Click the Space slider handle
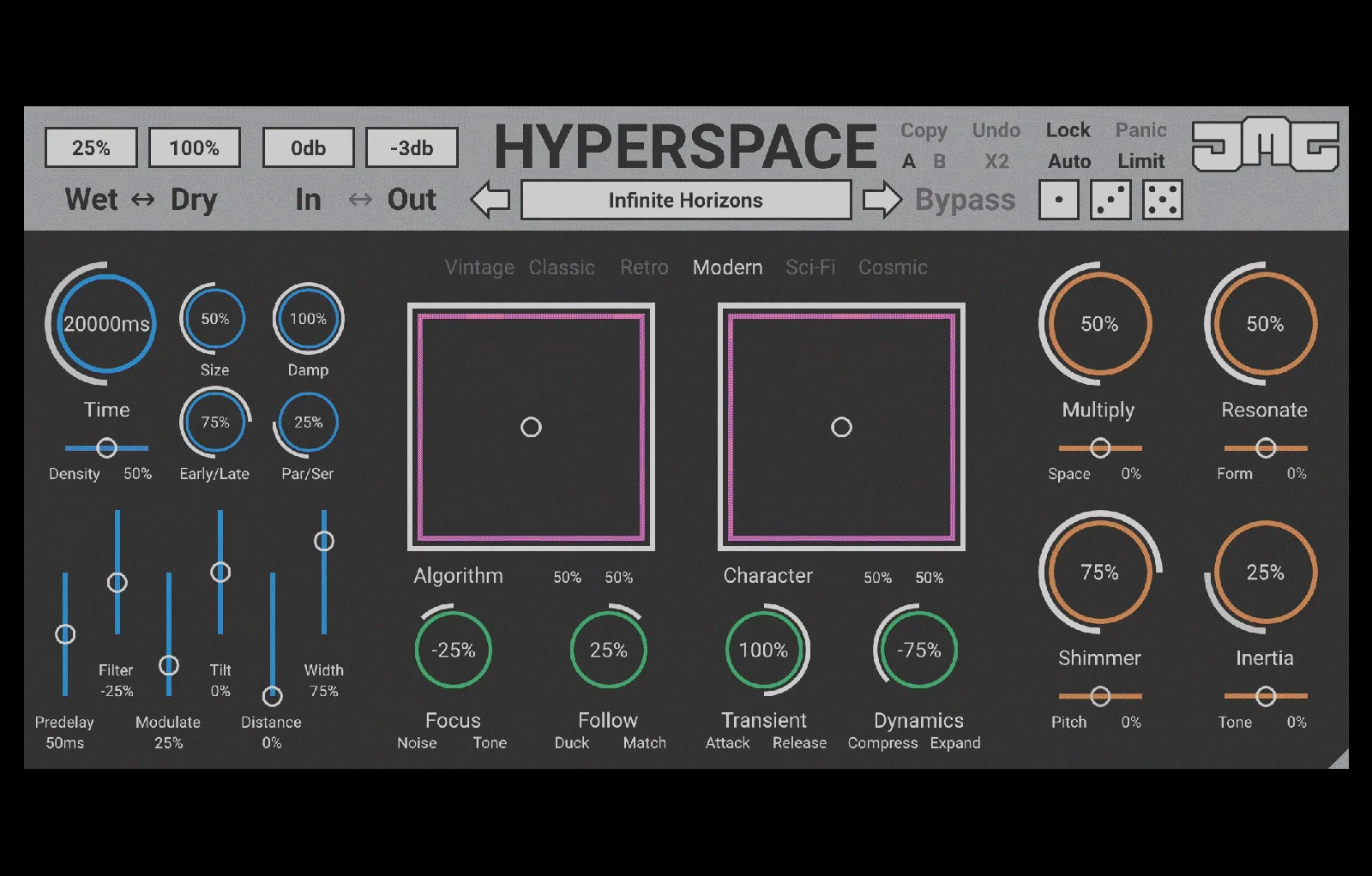The image size is (1372, 876). tap(1100, 447)
